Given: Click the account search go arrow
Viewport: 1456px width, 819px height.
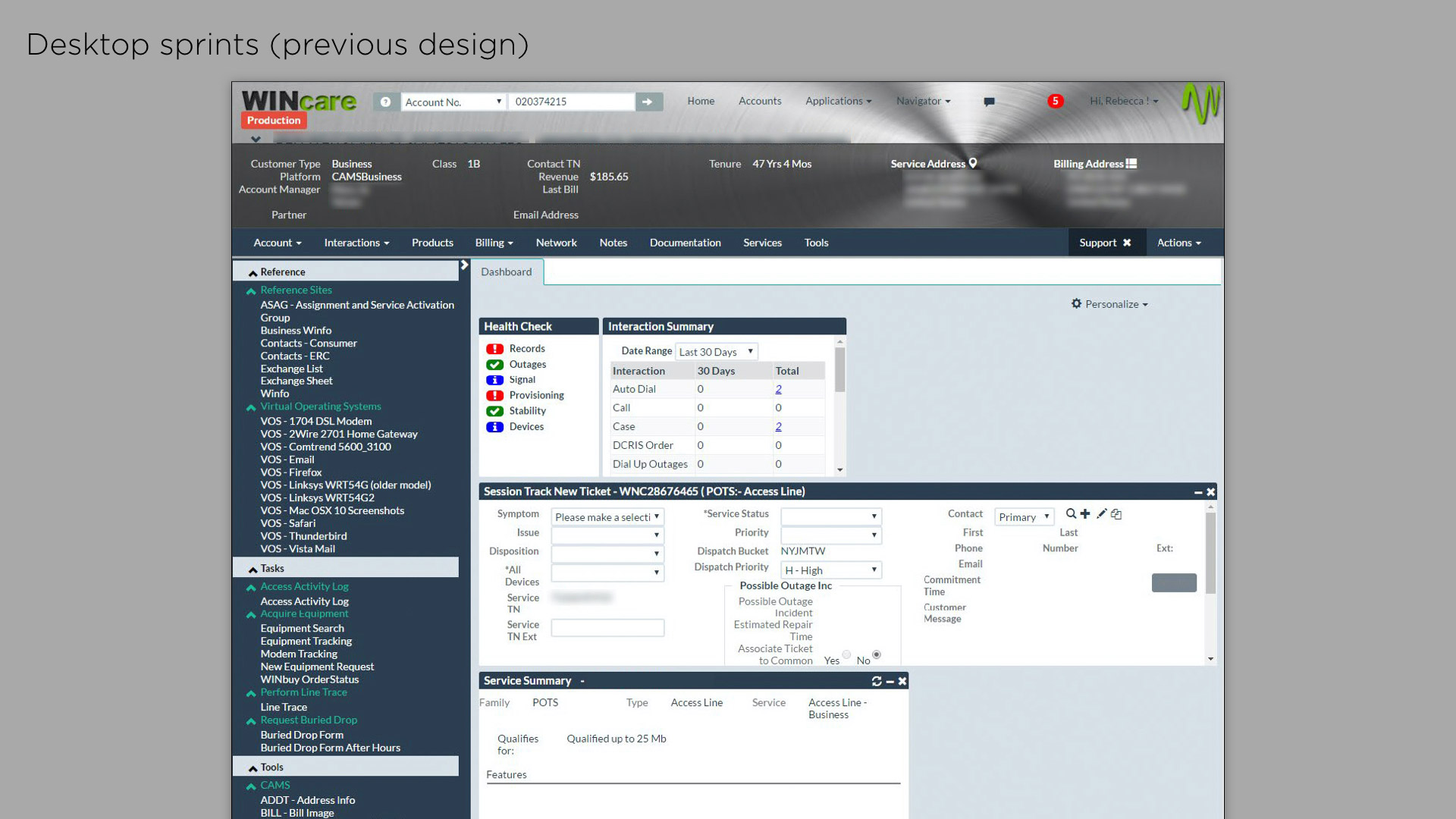Looking at the screenshot, I should [648, 102].
